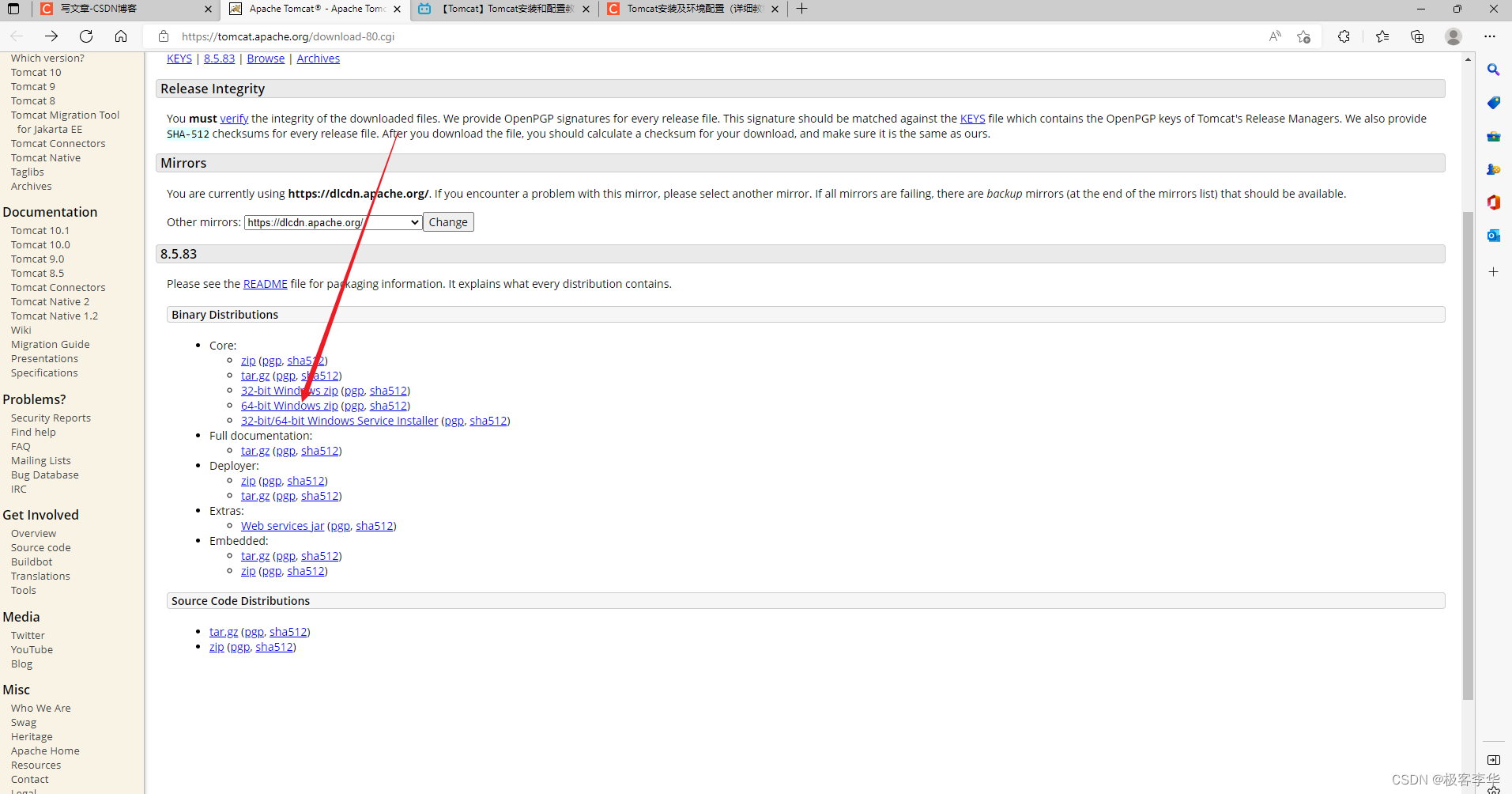Activate Read aloud icon in address bar
1512x794 pixels.
(x=1275, y=36)
